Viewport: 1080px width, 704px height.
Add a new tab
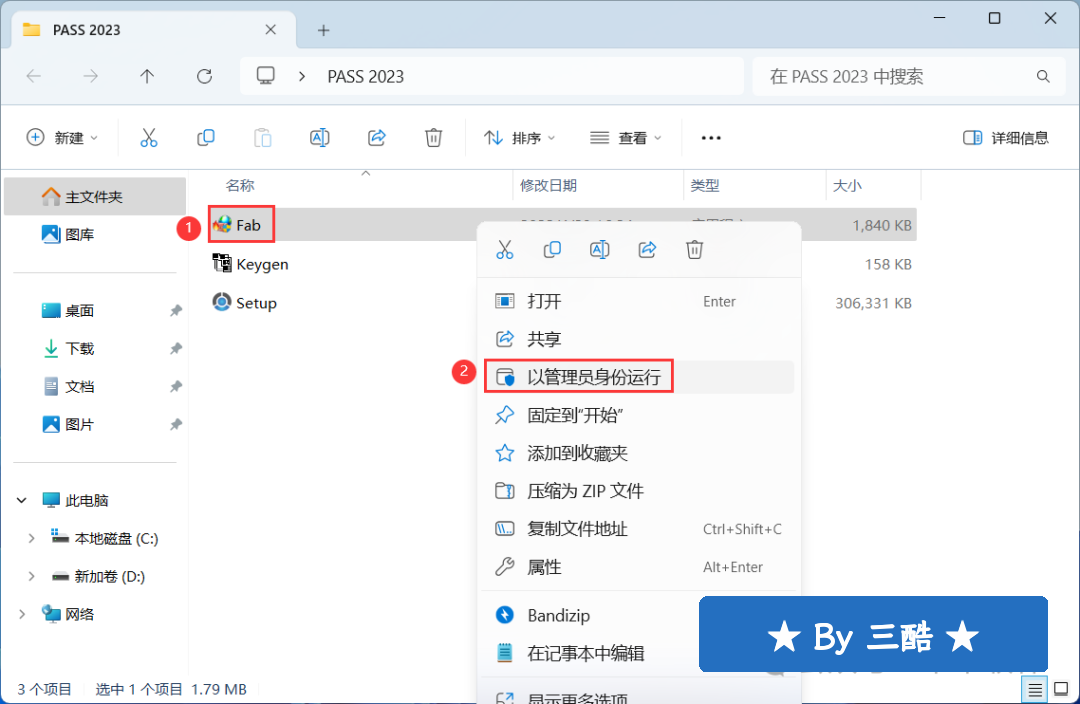(x=323, y=30)
